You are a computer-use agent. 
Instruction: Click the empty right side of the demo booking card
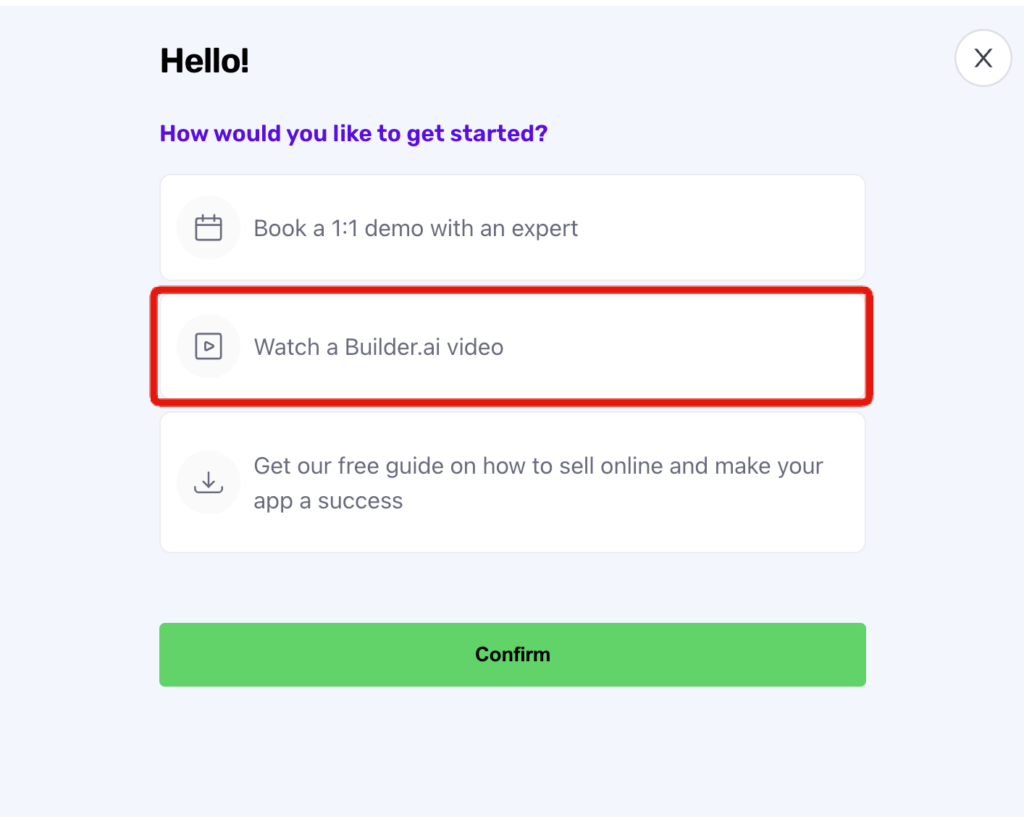[x=718, y=227]
